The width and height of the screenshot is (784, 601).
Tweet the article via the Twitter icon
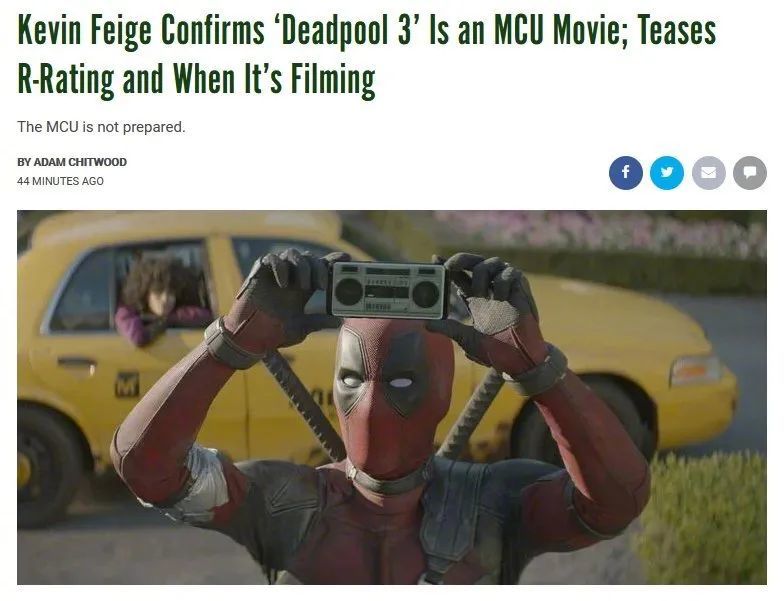pos(666,173)
